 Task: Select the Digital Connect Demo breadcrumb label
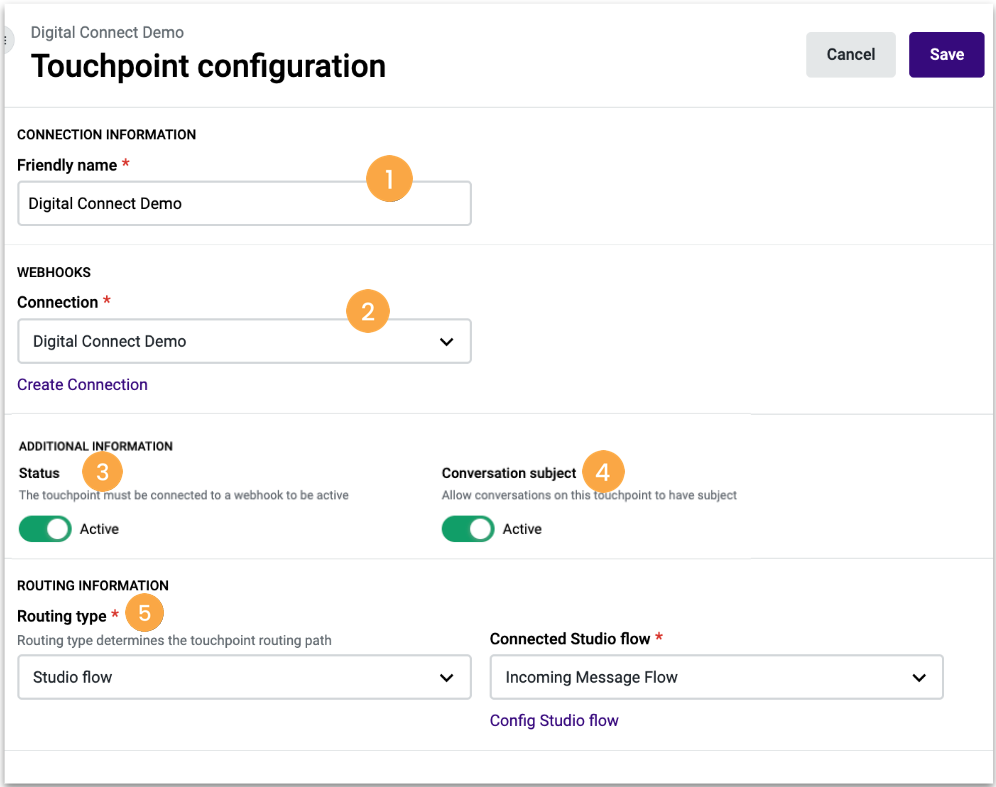click(107, 32)
